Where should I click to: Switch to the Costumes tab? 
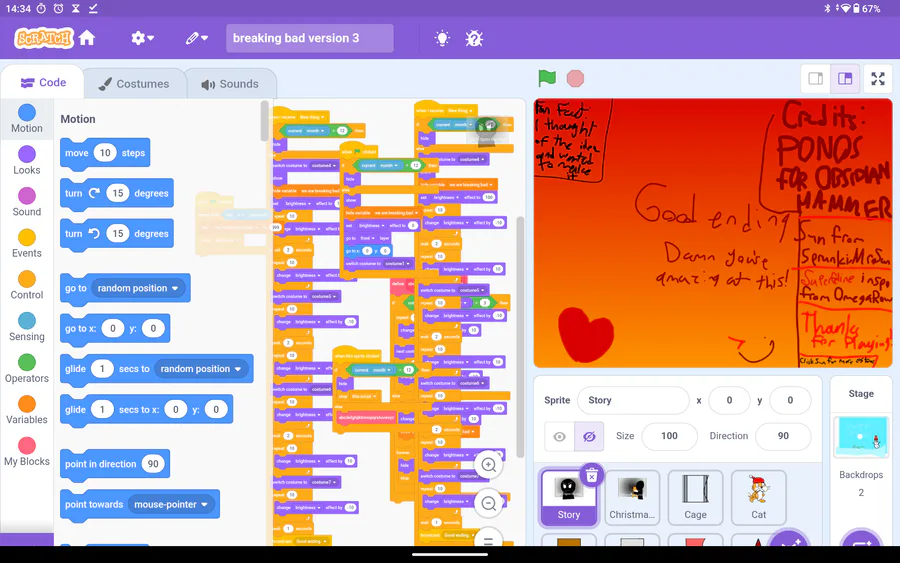(134, 84)
